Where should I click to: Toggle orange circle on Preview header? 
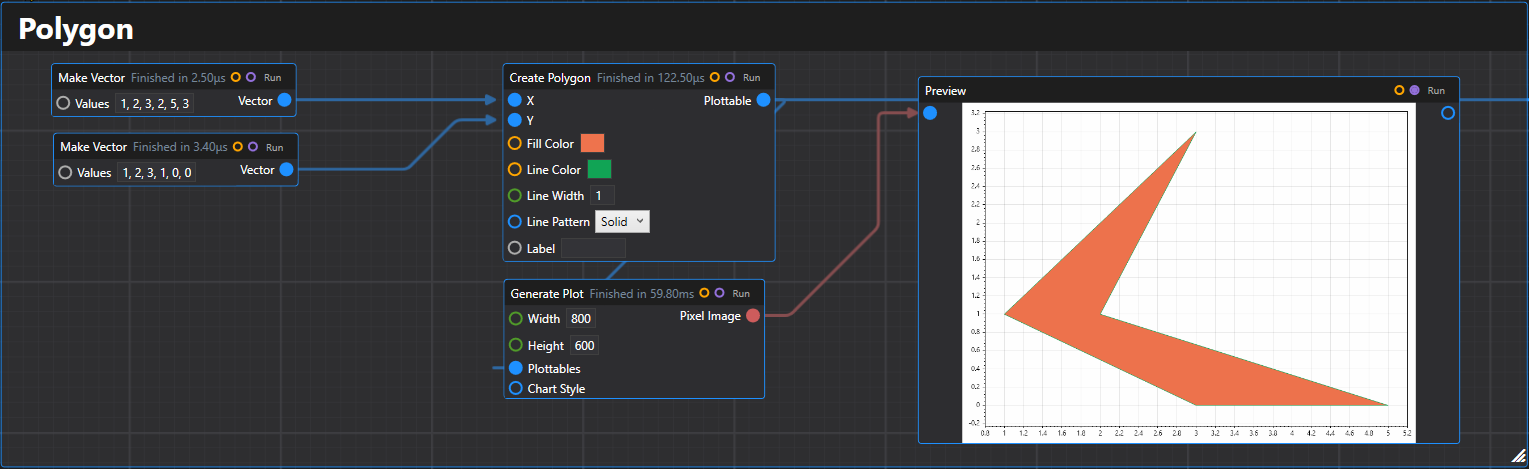[x=1399, y=90]
